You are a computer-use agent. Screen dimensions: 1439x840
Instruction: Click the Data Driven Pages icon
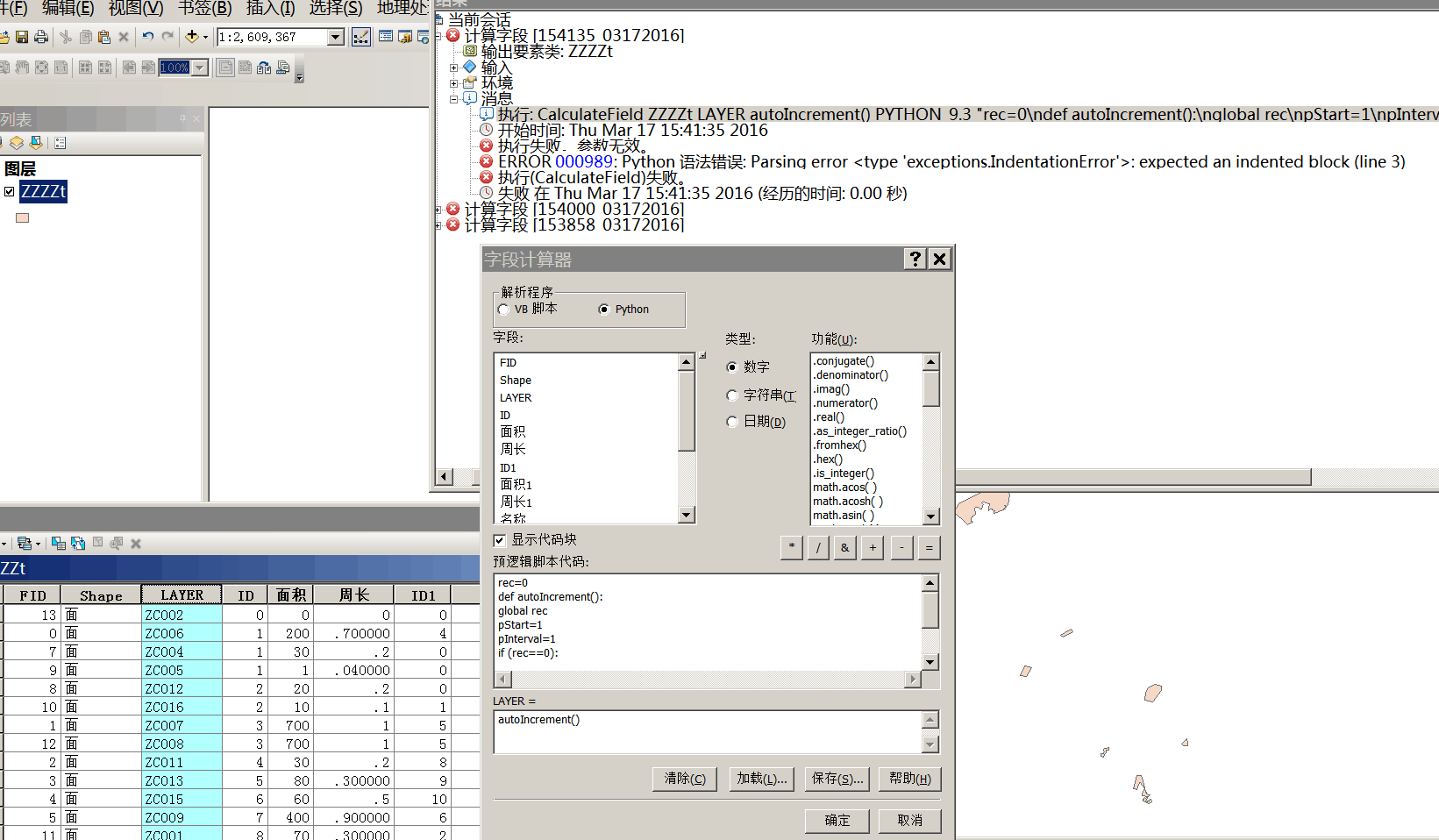point(282,68)
